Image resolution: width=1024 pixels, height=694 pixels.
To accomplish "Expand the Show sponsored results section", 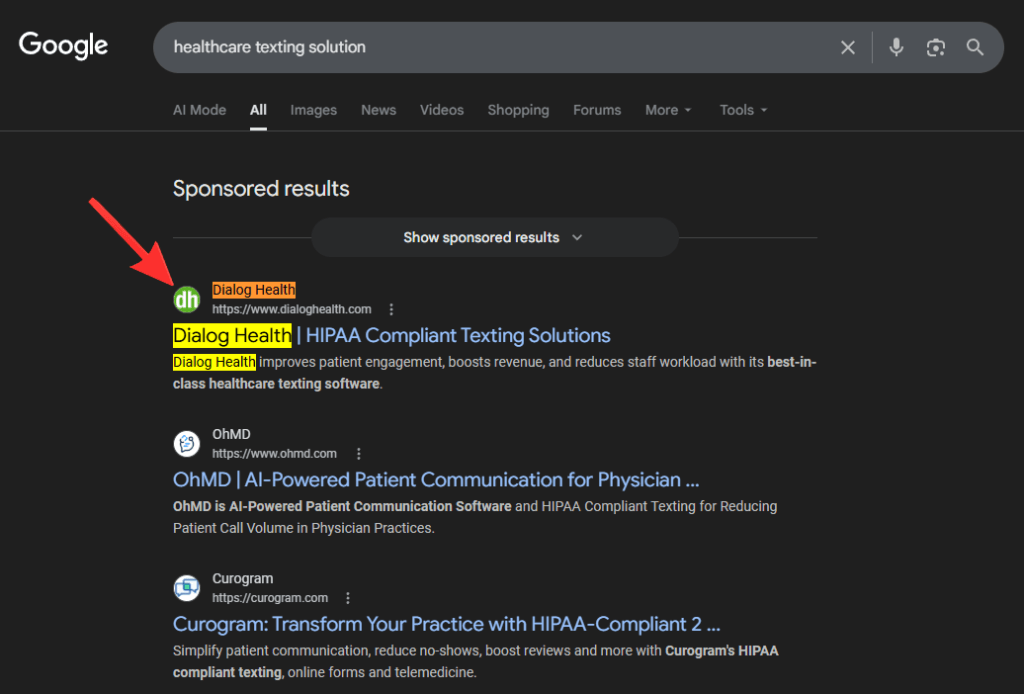I will [494, 237].
